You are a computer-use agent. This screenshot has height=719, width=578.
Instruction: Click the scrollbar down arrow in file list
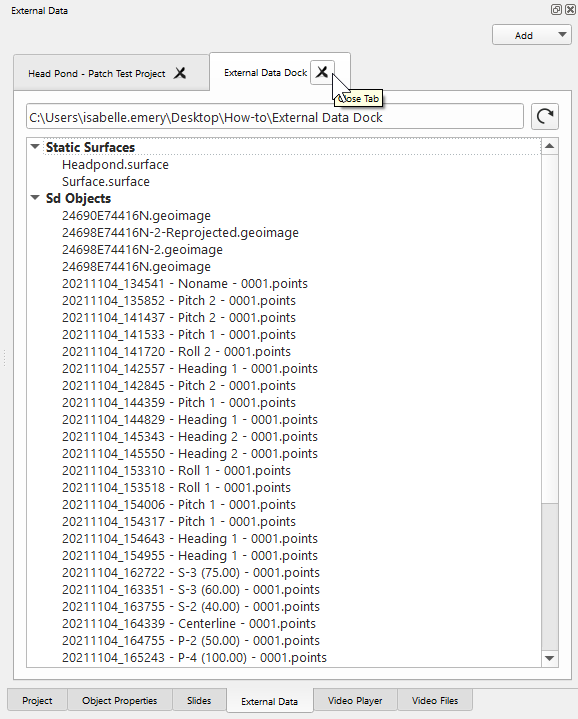(x=550, y=658)
